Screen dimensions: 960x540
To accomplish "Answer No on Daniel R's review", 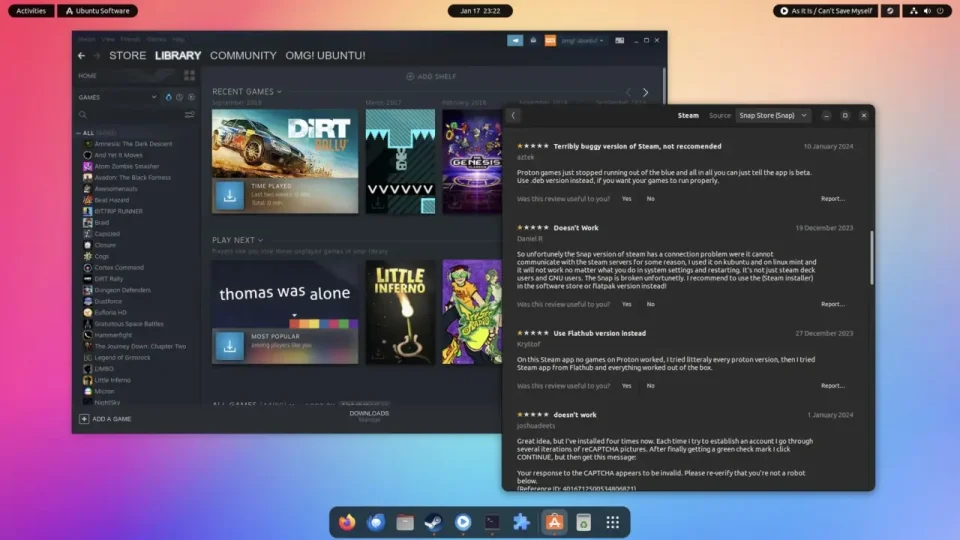I will 650,304.
